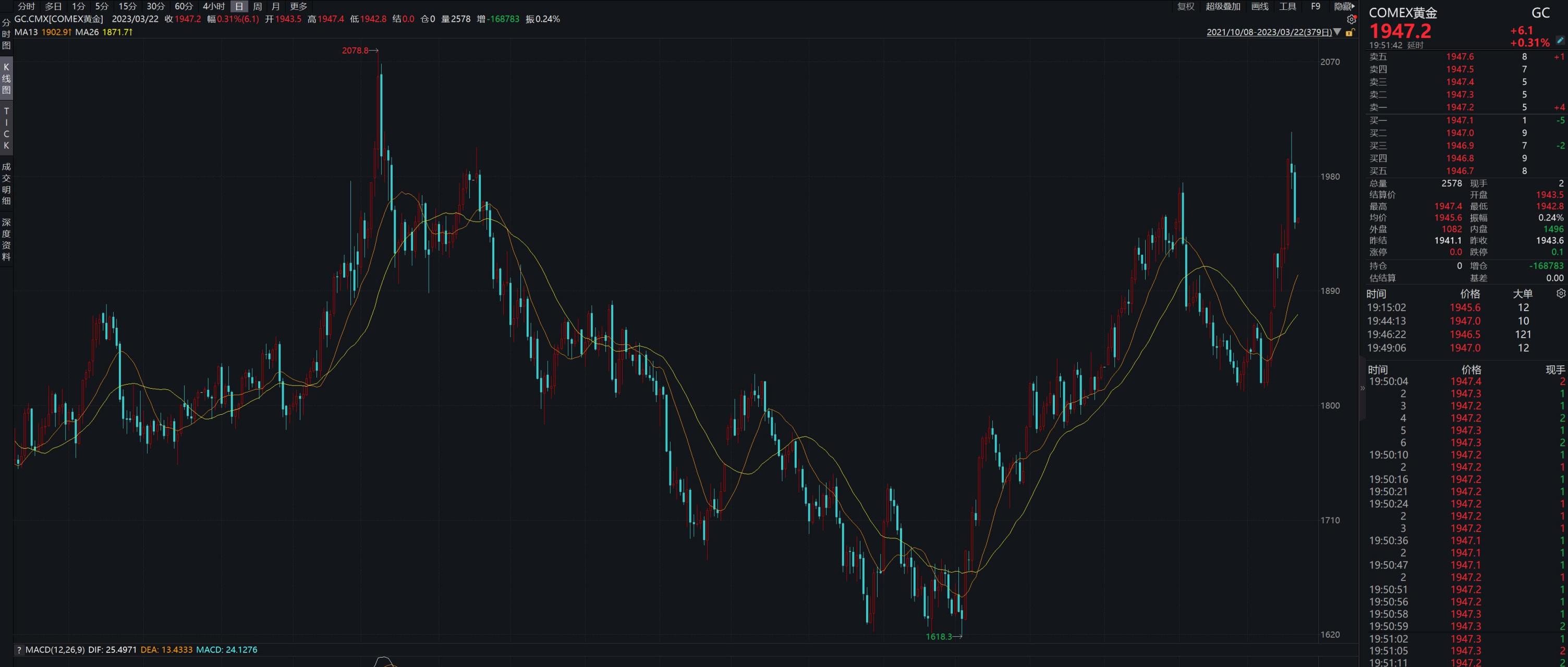Click the tick row at 19:50:36
The width and height of the screenshot is (1568, 667).
coord(1466,540)
